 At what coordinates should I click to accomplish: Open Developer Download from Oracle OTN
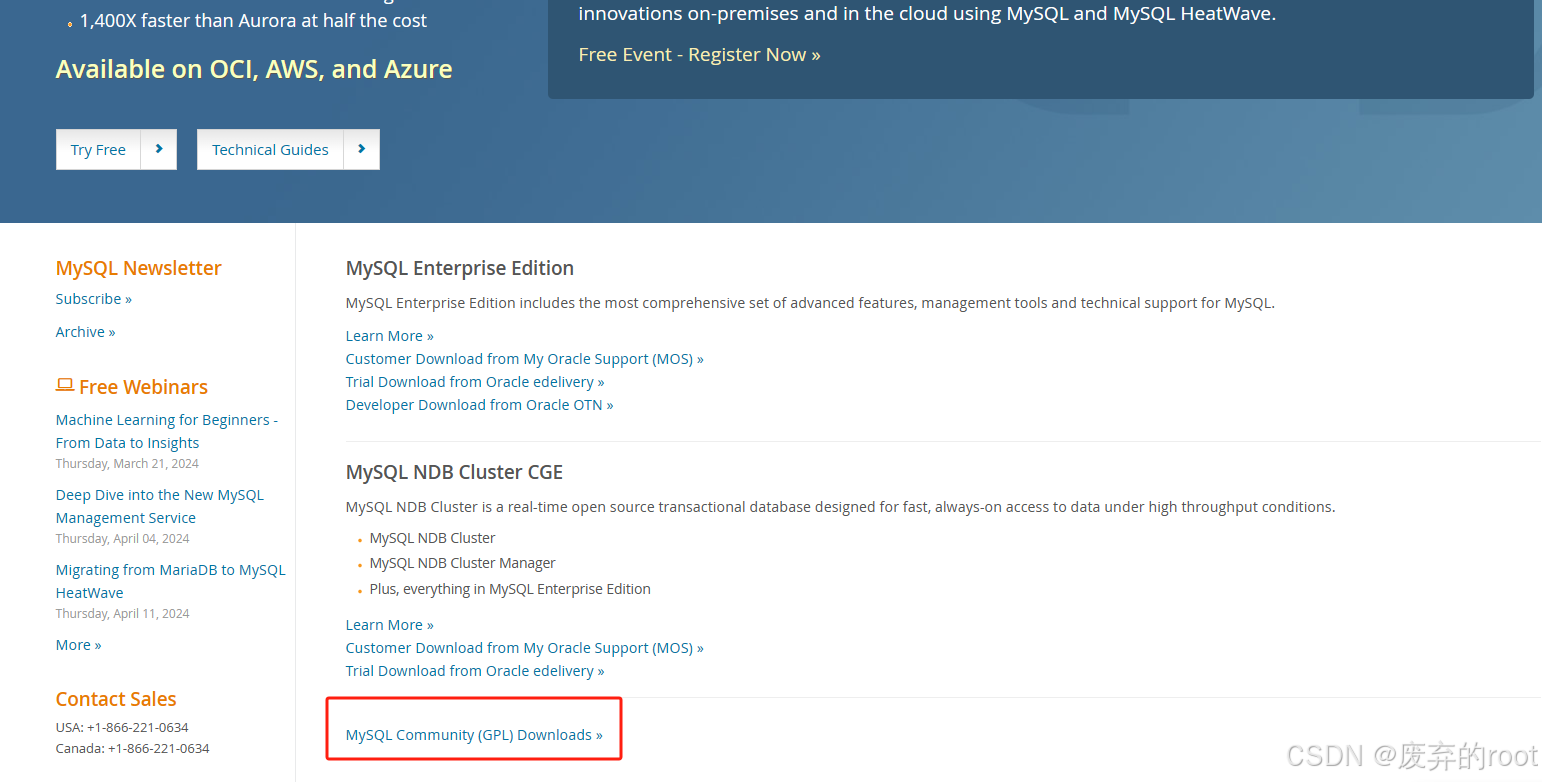tap(480, 405)
